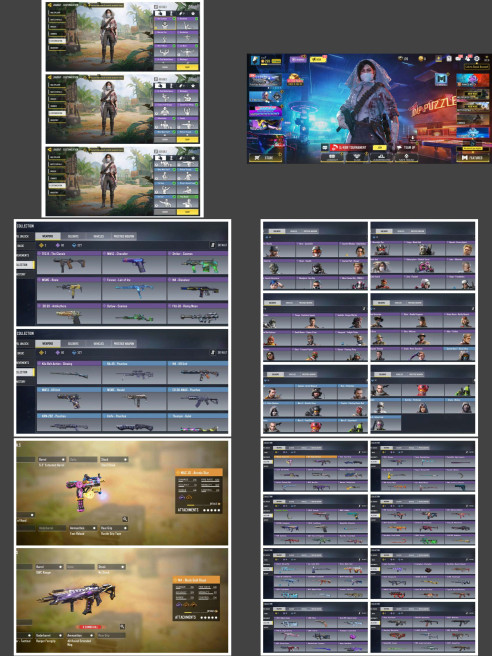Tap purple rarity diamond in top Collection panel
The image size is (492, 656).
coord(58,246)
